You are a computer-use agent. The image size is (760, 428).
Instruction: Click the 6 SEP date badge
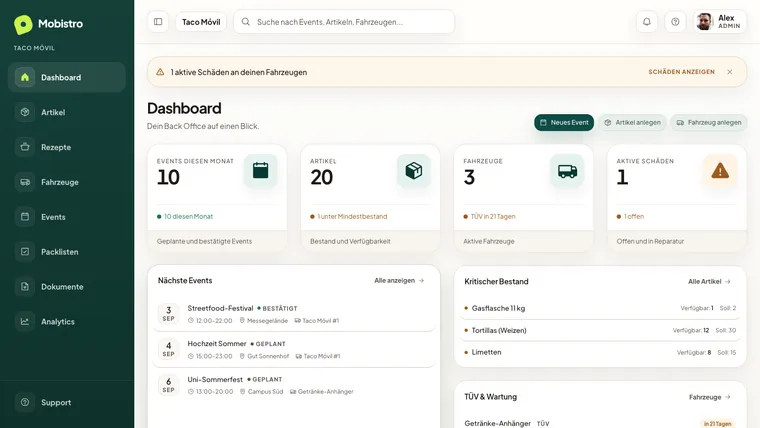pyautogui.click(x=168, y=385)
